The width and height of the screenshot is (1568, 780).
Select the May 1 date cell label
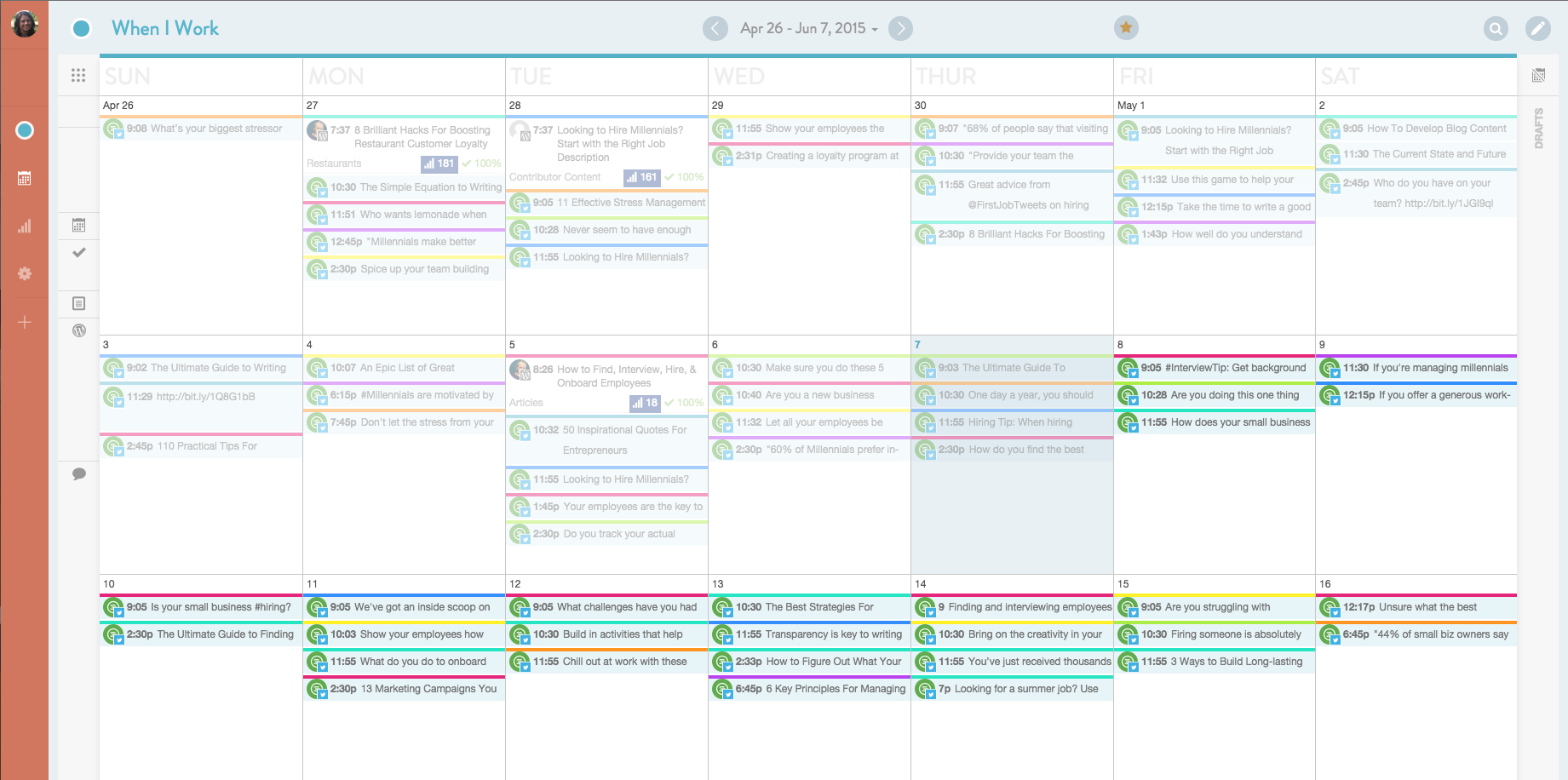[x=1131, y=106]
